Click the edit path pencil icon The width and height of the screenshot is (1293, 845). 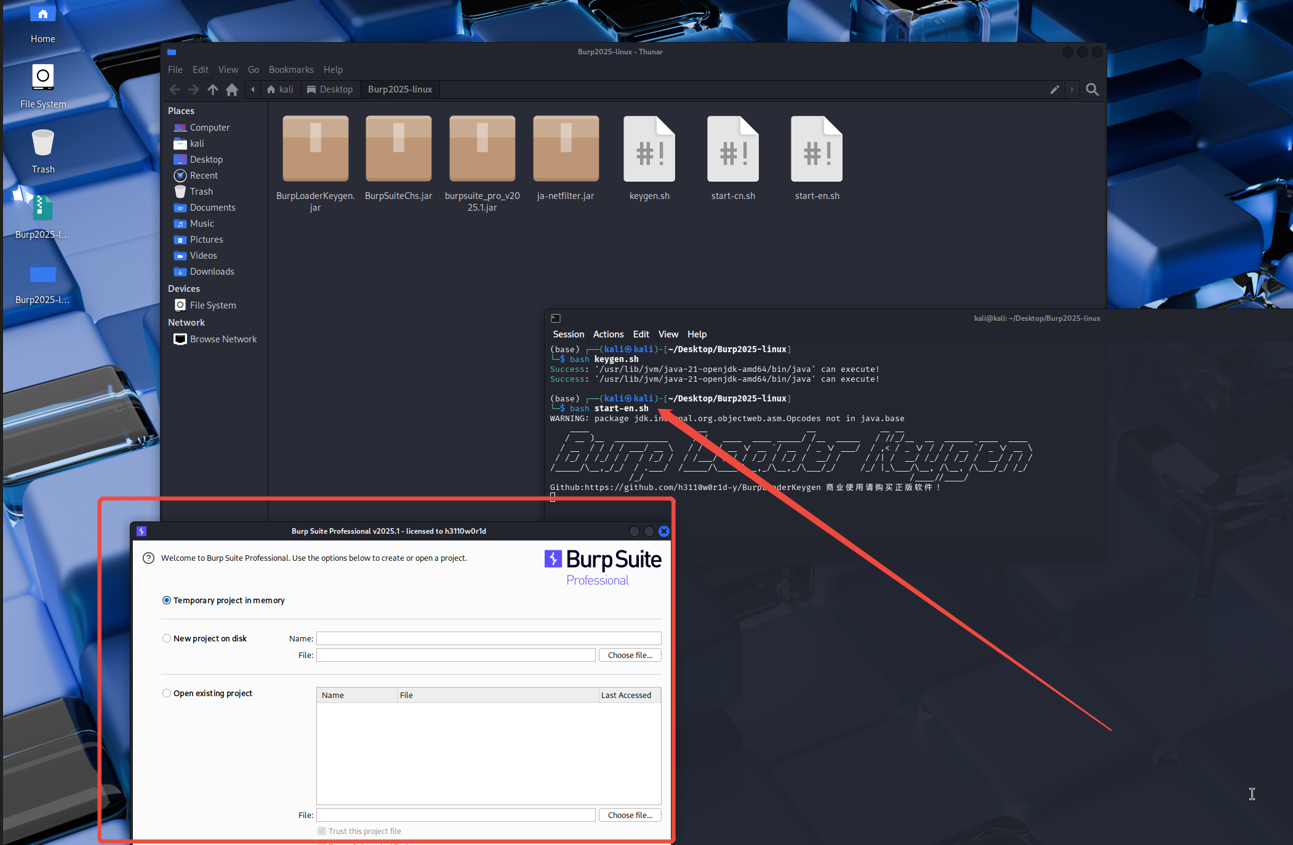[x=1054, y=90]
